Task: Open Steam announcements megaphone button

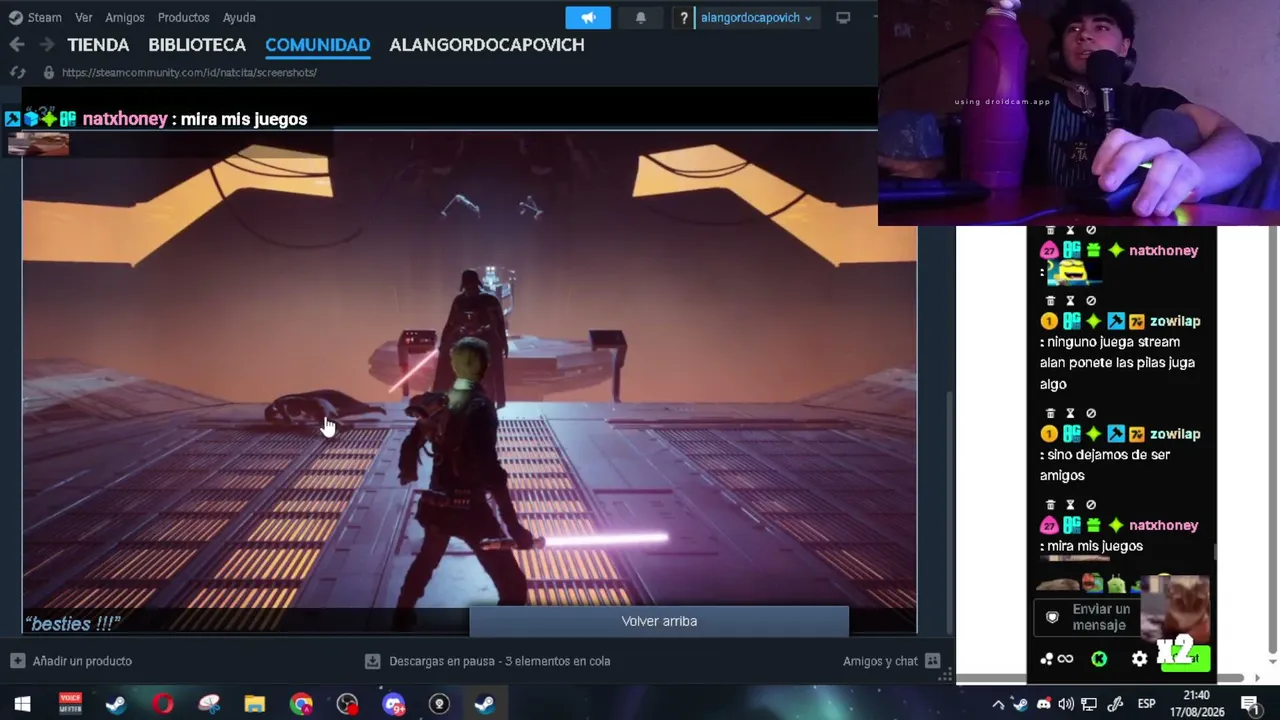Action: [x=588, y=17]
